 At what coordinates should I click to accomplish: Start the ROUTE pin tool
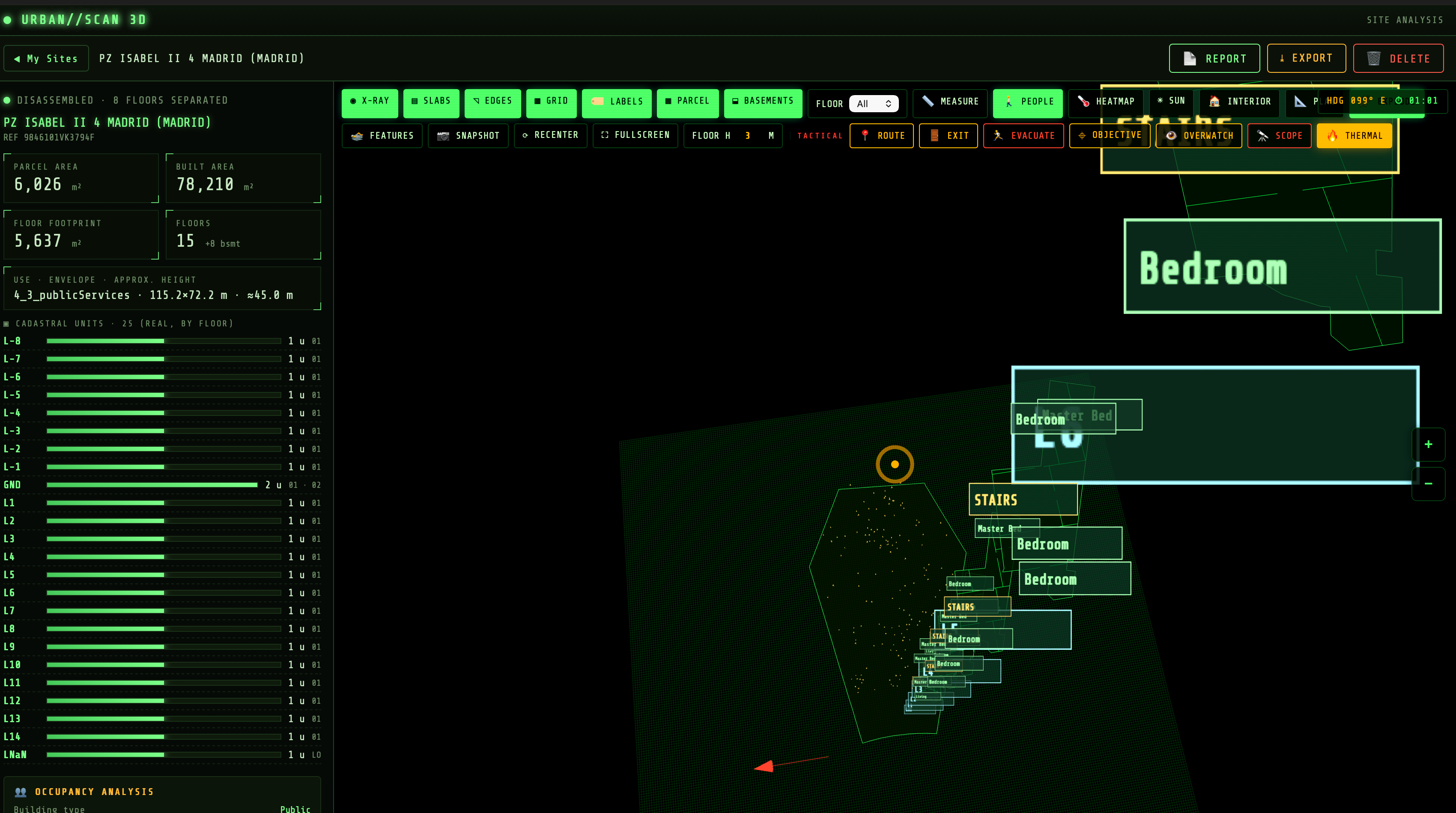pos(882,136)
